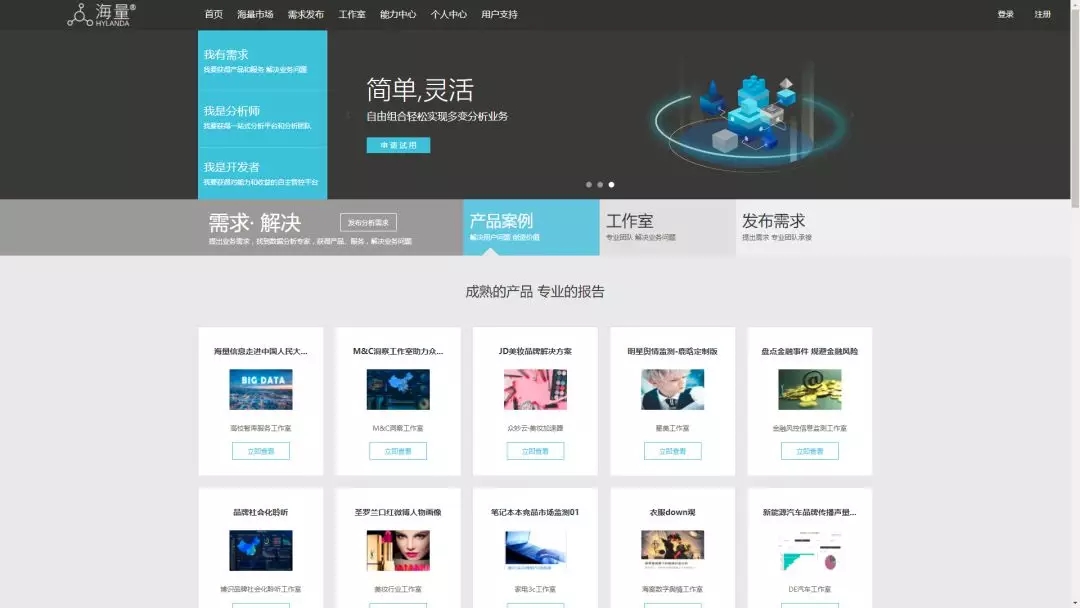
Task: Click 立即查看 under JD美妆品牌解决方案
Action: tap(535, 451)
